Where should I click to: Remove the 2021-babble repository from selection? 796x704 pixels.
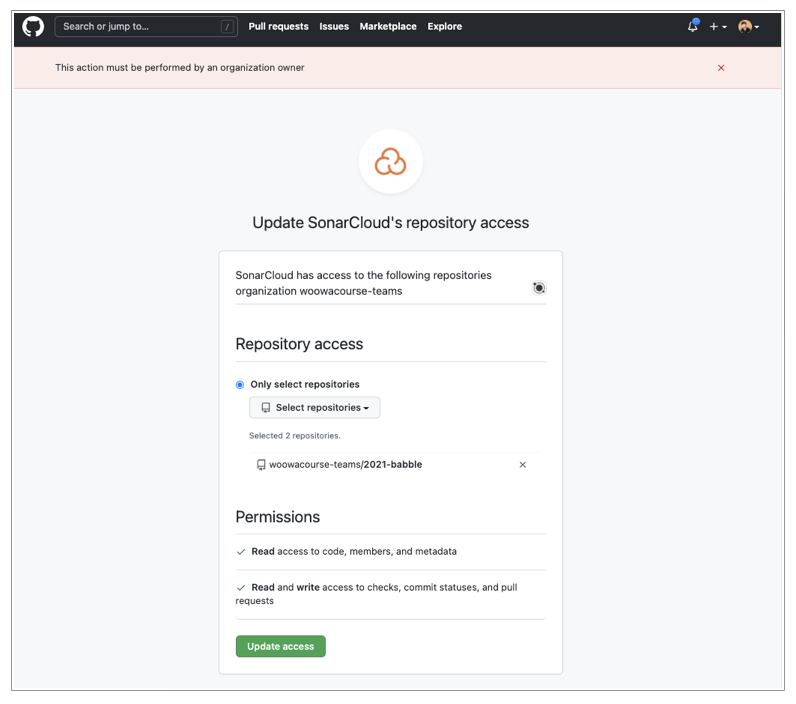[522, 464]
